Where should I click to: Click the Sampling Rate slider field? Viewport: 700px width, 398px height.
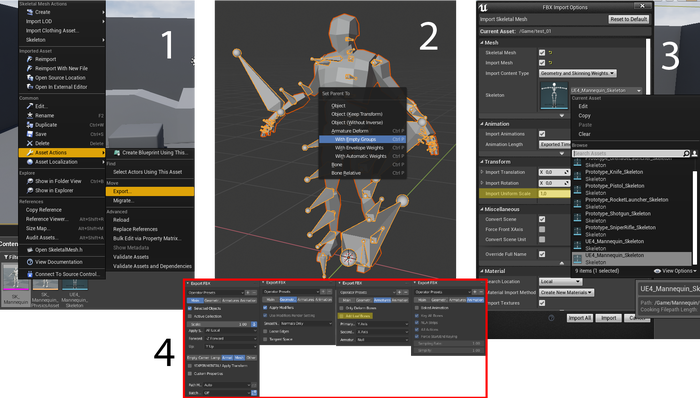(x=449, y=344)
